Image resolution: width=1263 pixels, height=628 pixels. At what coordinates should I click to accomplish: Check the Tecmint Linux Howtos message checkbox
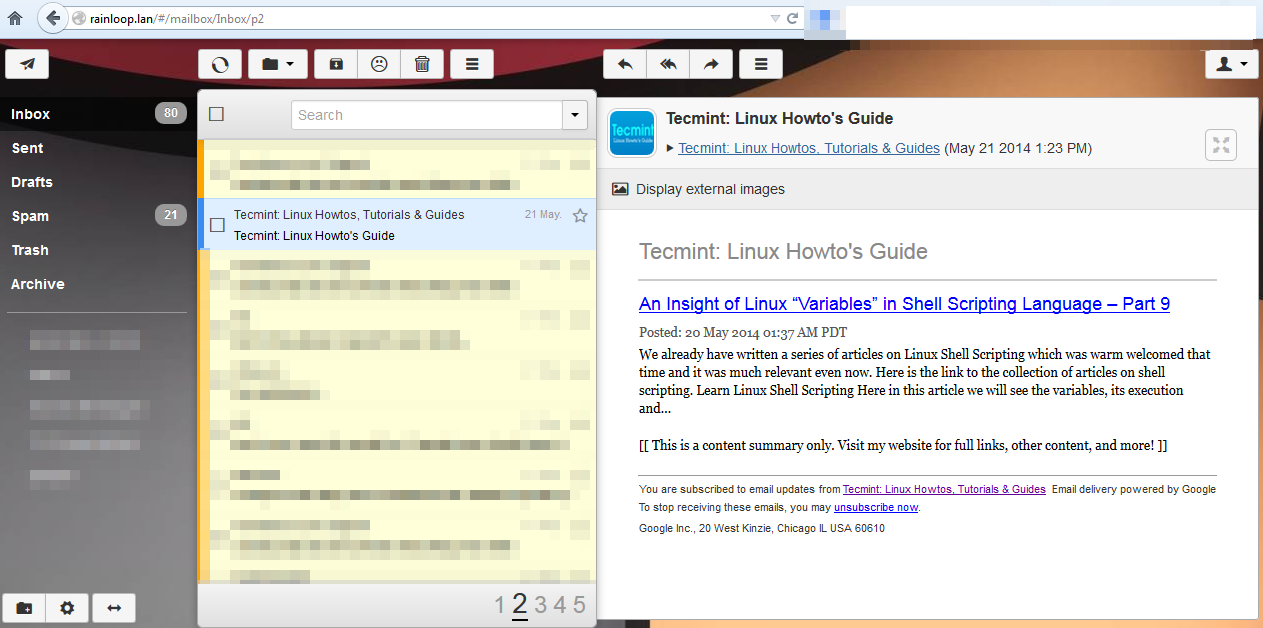217,225
